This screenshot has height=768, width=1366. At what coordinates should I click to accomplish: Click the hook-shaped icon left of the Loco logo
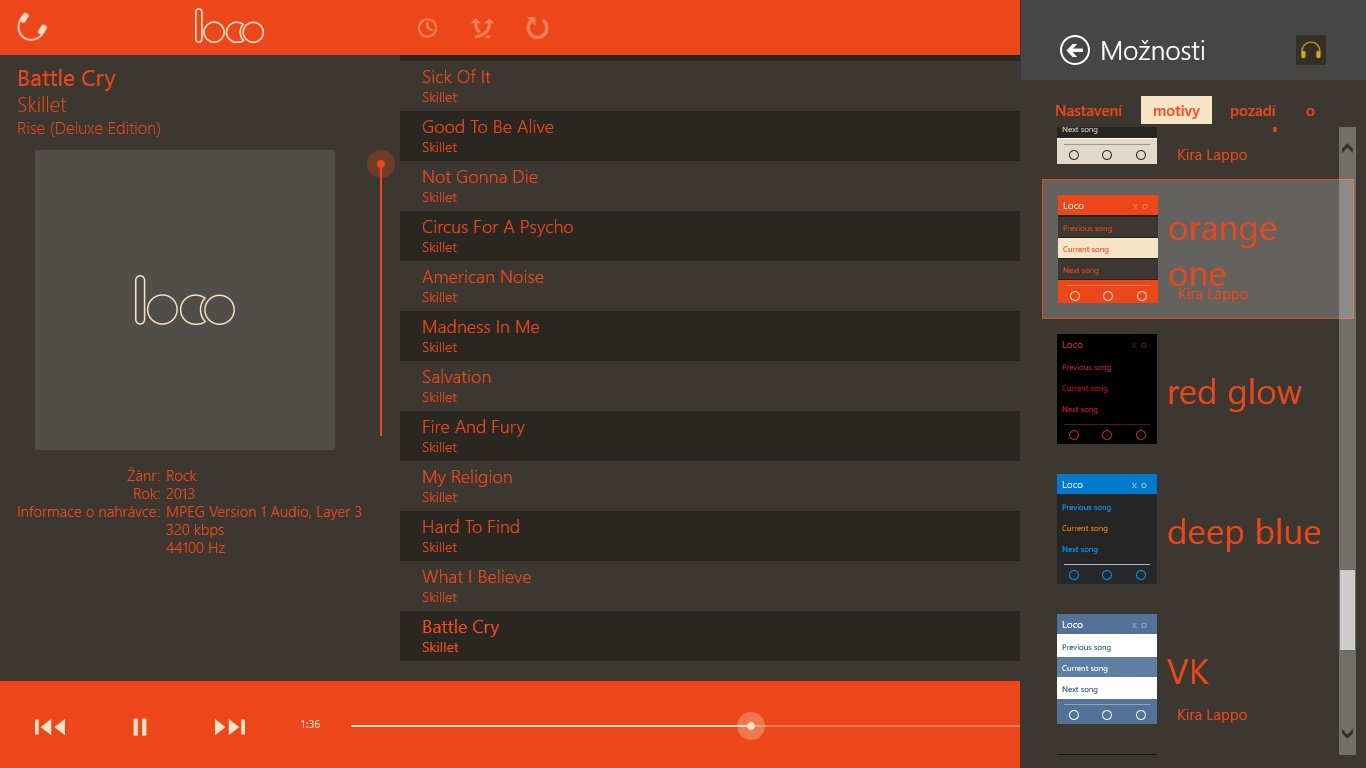pyautogui.click(x=33, y=27)
